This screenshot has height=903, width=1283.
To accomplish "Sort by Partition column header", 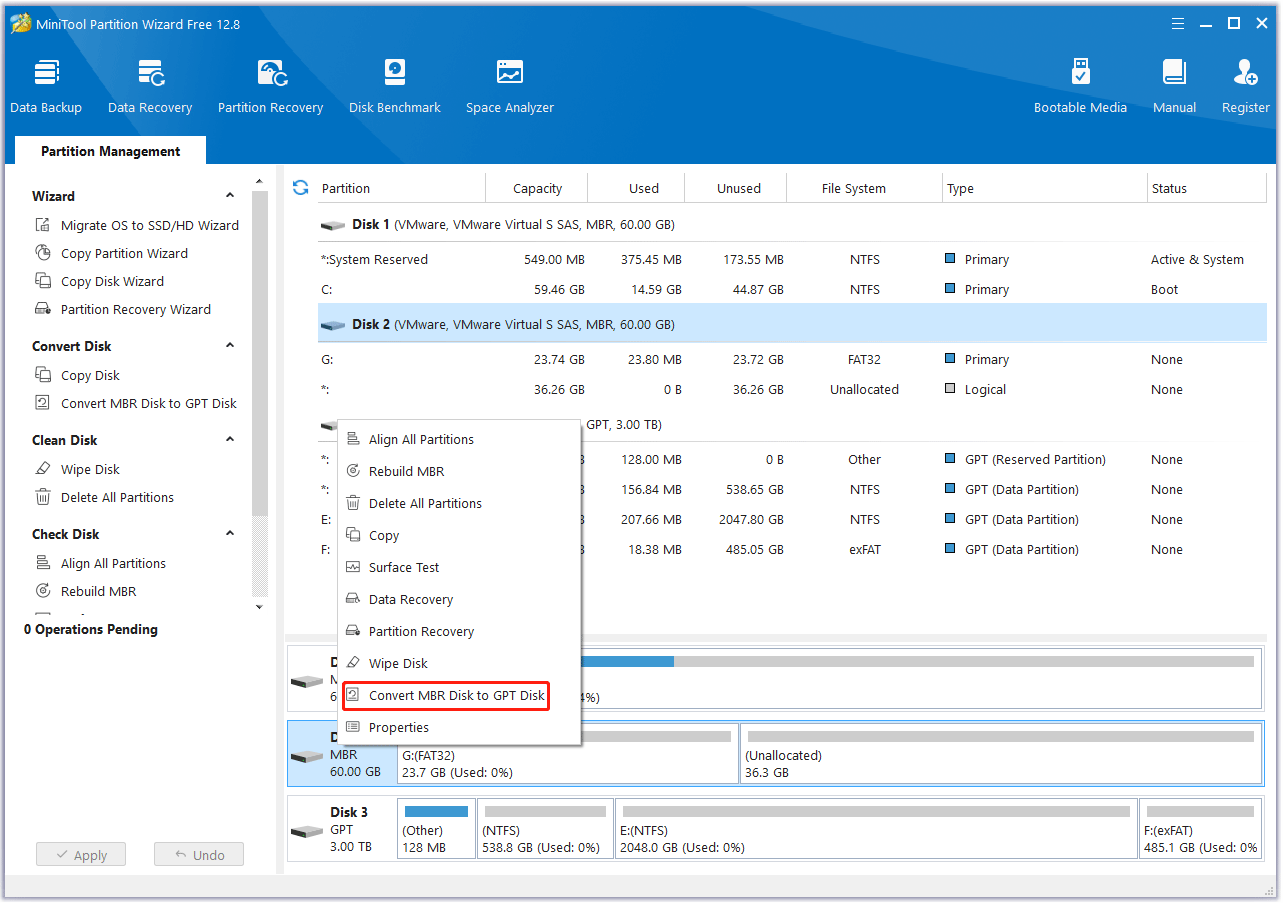I will (x=401, y=188).
